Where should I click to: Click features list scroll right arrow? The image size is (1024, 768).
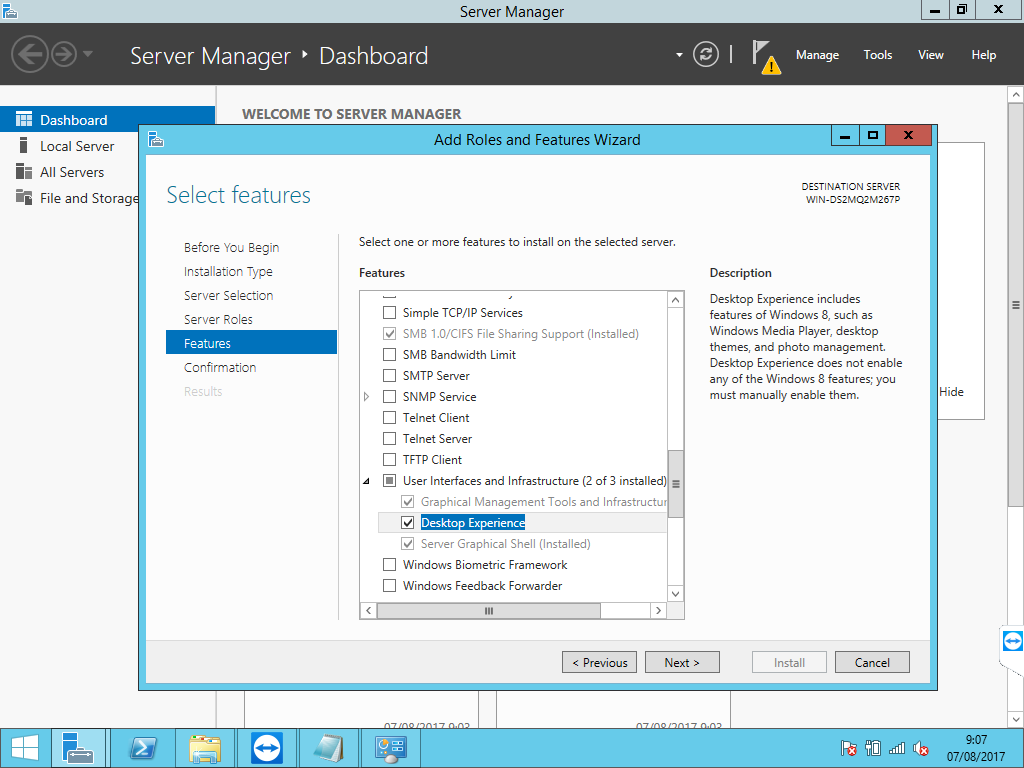pyautogui.click(x=658, y=611)
